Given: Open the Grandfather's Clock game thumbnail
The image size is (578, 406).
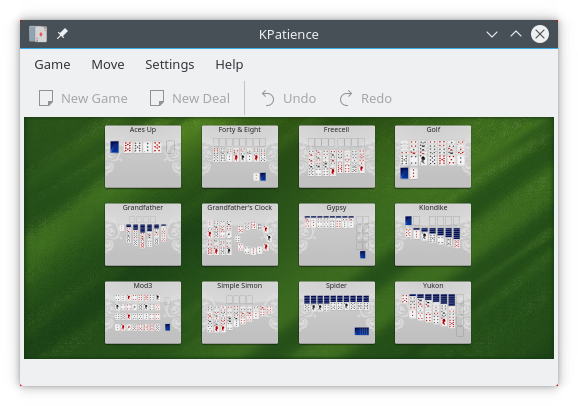Looking at the screenshot, I should coord(240,235).
